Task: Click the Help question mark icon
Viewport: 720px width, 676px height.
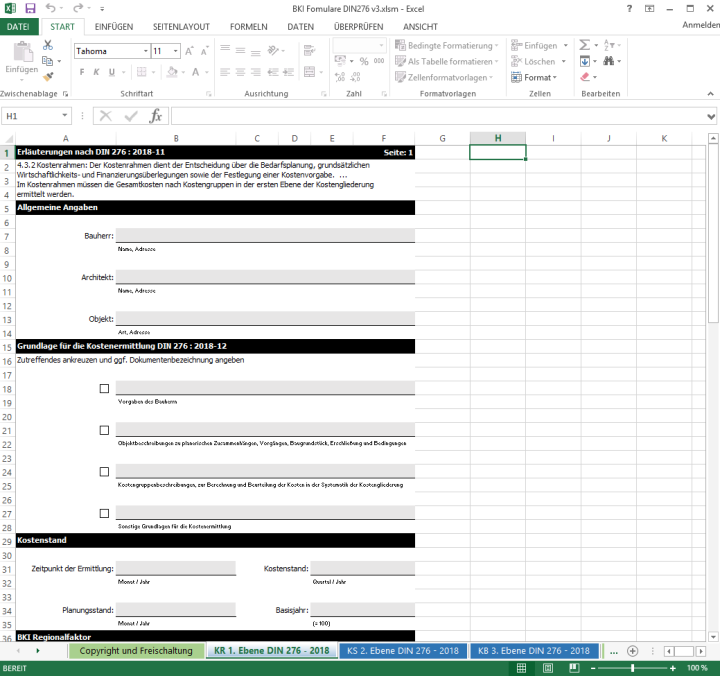Action: pyautogui.click(x=628, y=8)
